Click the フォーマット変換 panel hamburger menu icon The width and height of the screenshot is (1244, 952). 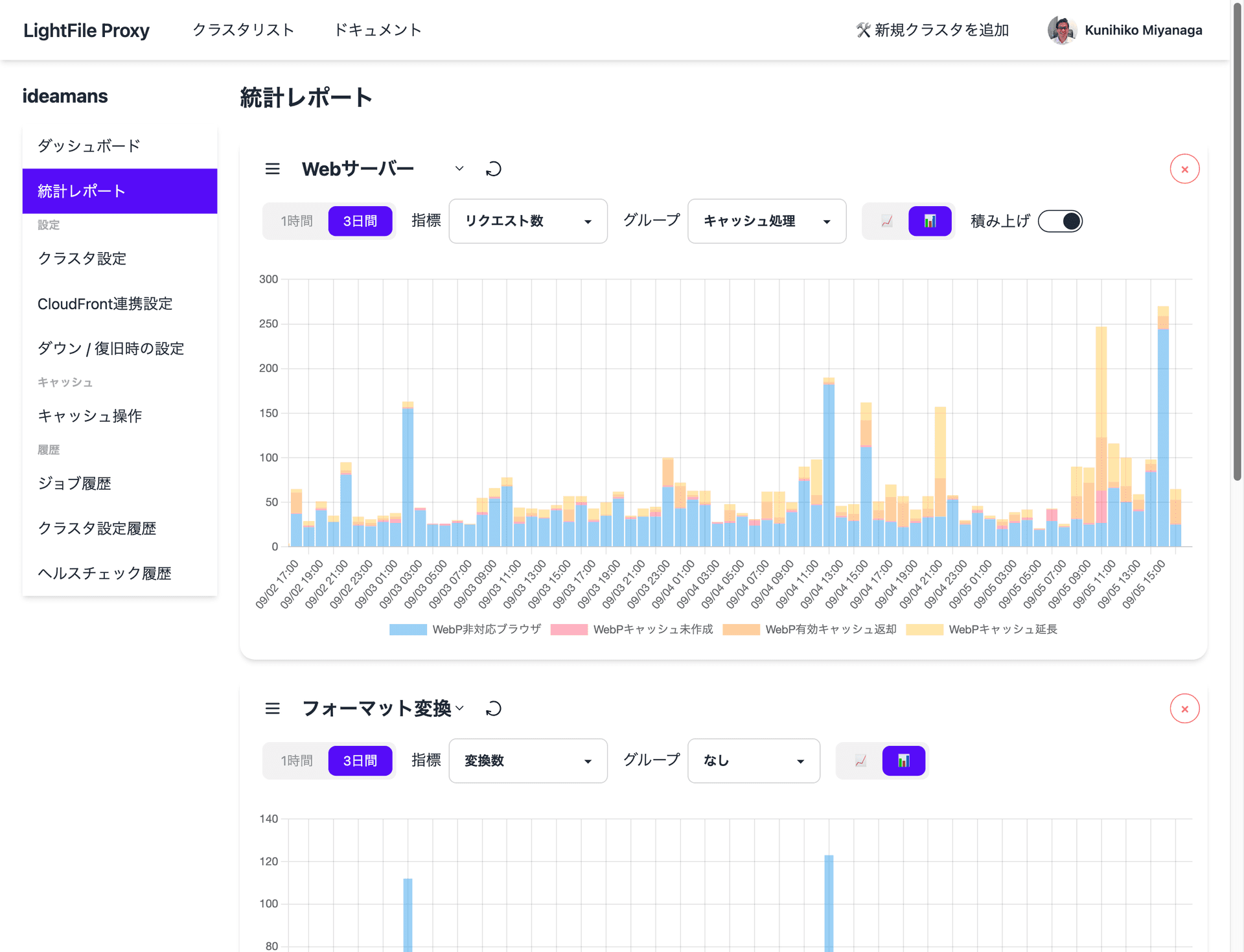272,708
